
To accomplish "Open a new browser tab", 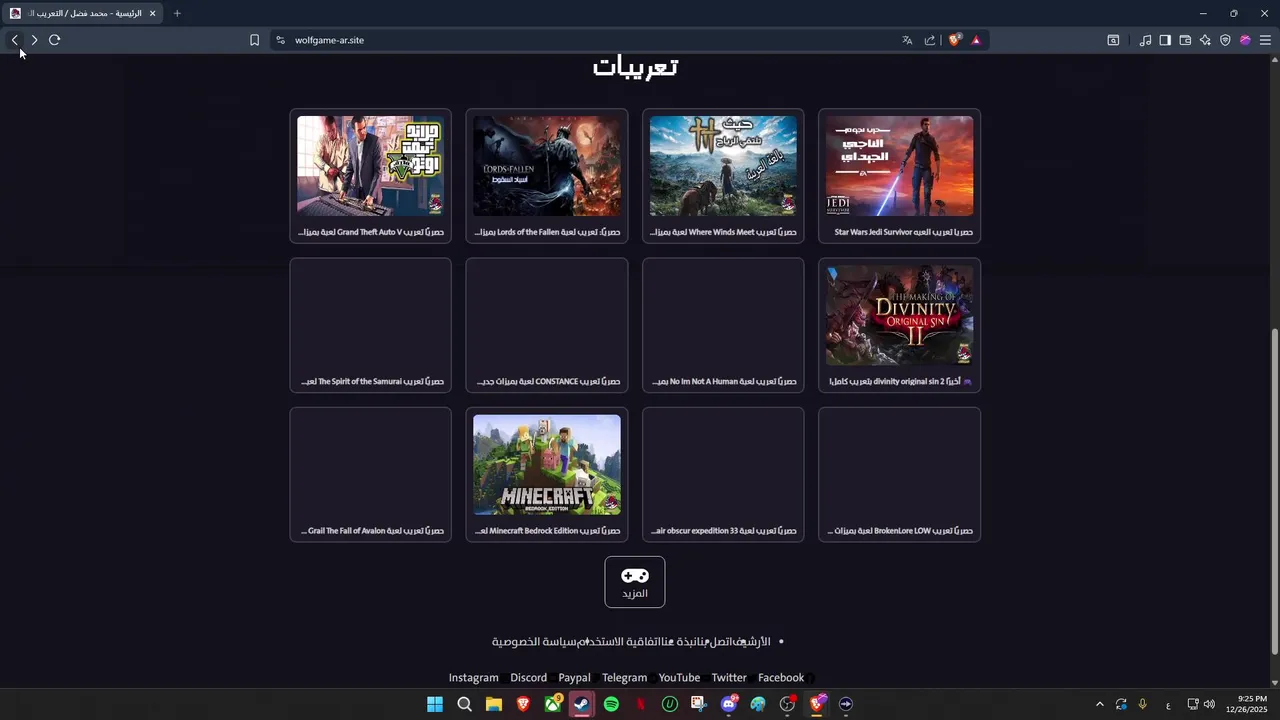I will [x=177, y=13].
